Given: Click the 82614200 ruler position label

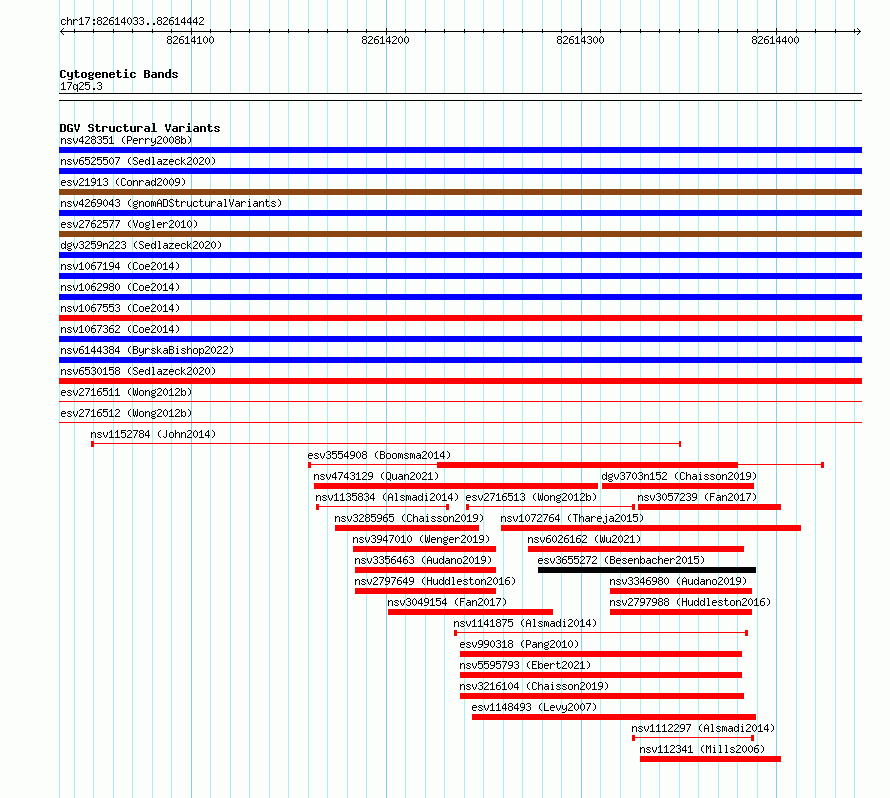Looking at the screenshot, I should (x=385, y=40).
